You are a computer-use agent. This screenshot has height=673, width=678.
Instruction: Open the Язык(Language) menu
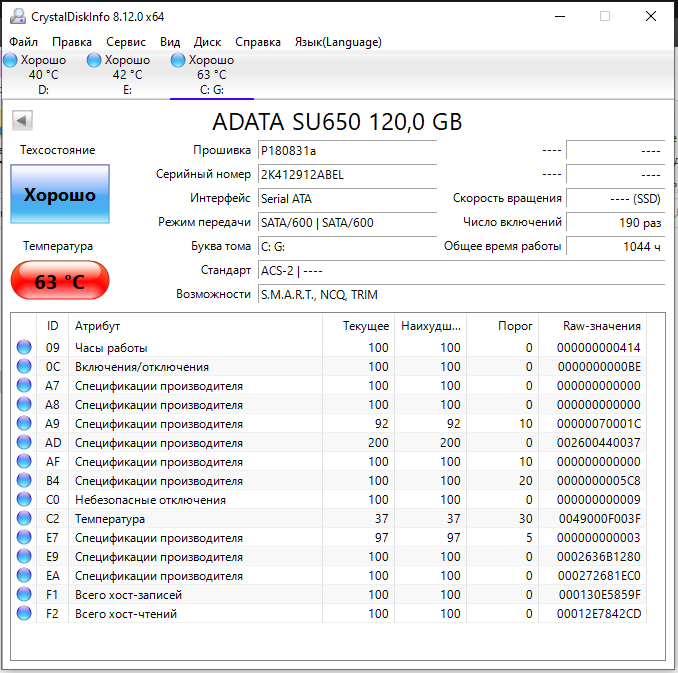338,42
